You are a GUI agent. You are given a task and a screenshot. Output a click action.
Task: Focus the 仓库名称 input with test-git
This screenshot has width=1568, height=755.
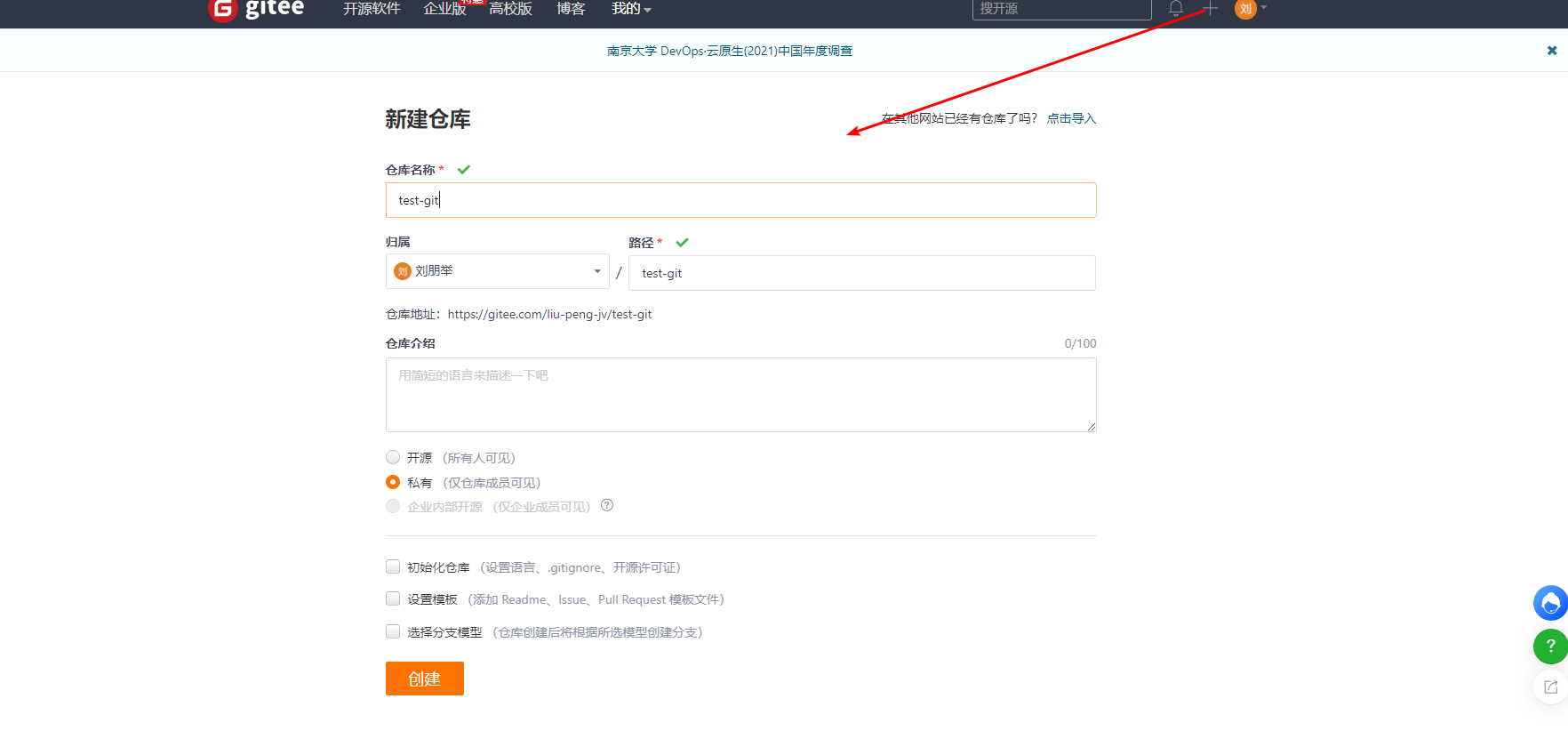click(741, 200)
